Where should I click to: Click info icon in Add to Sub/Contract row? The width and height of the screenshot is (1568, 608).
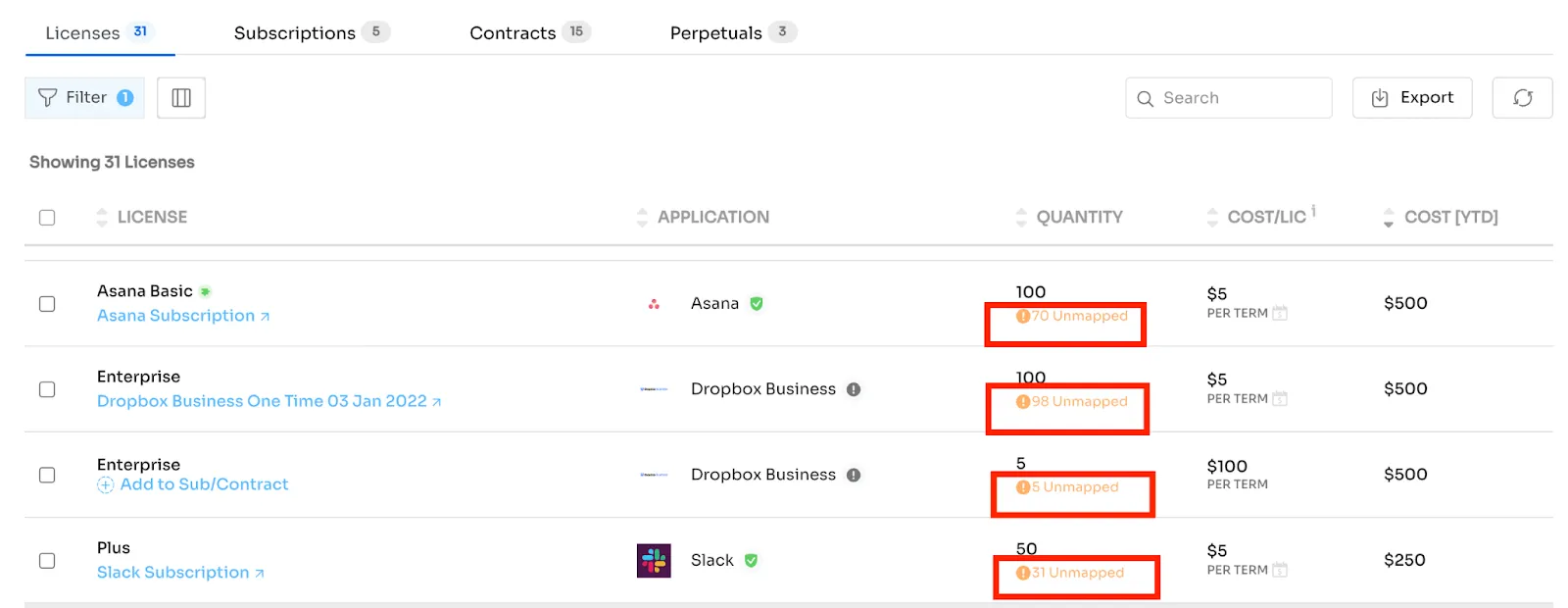tap(854, 475)
